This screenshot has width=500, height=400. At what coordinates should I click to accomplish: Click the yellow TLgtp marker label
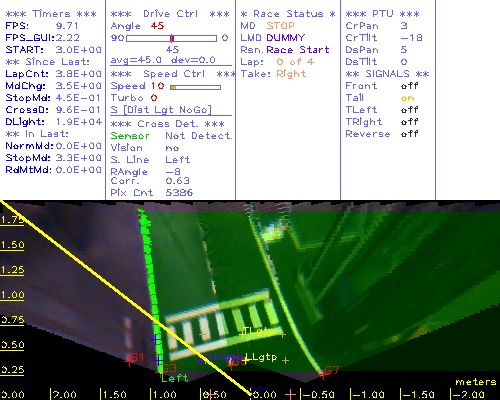[x=258, y=331]
